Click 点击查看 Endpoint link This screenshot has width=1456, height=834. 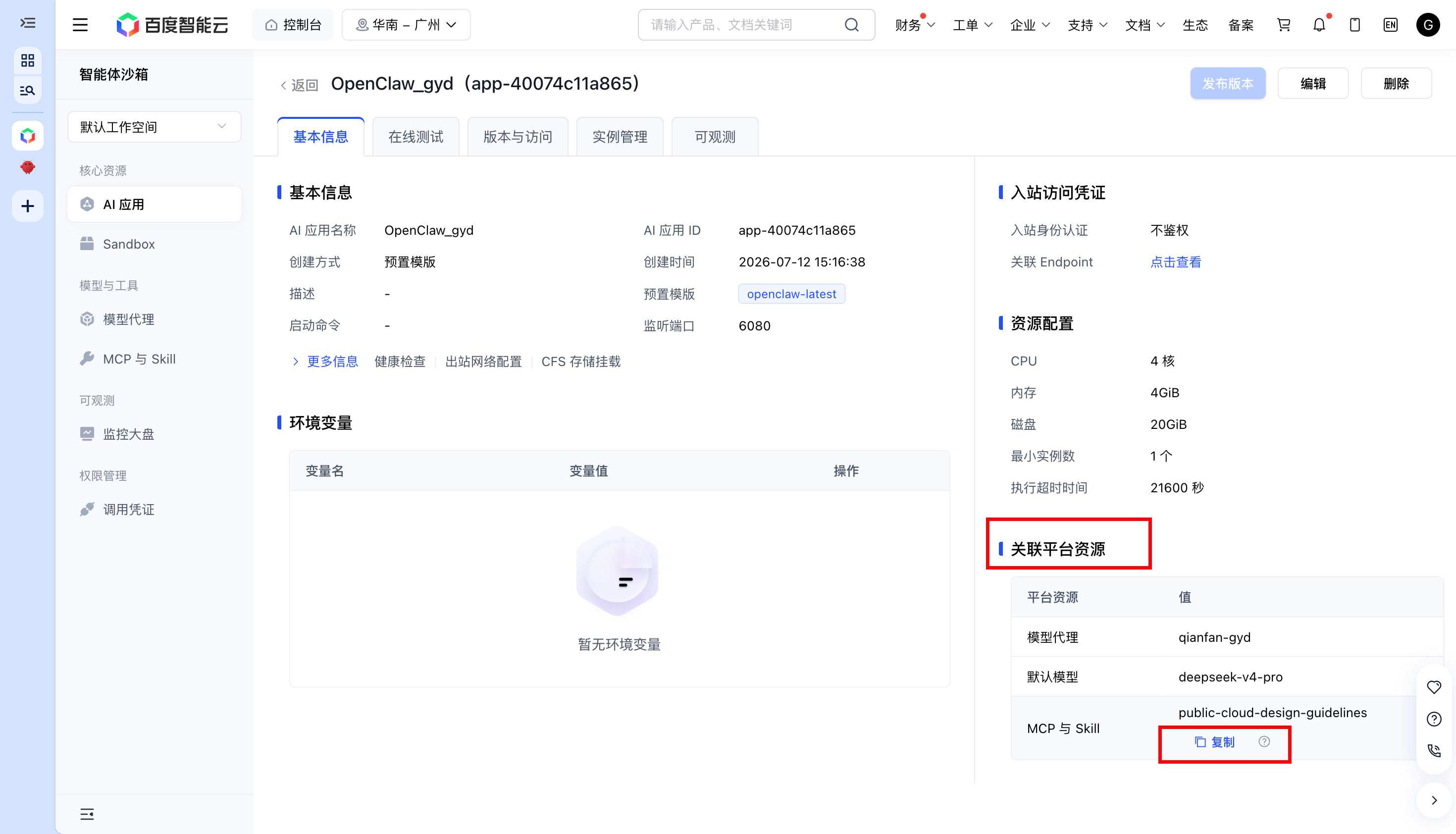click(1175, 262)
